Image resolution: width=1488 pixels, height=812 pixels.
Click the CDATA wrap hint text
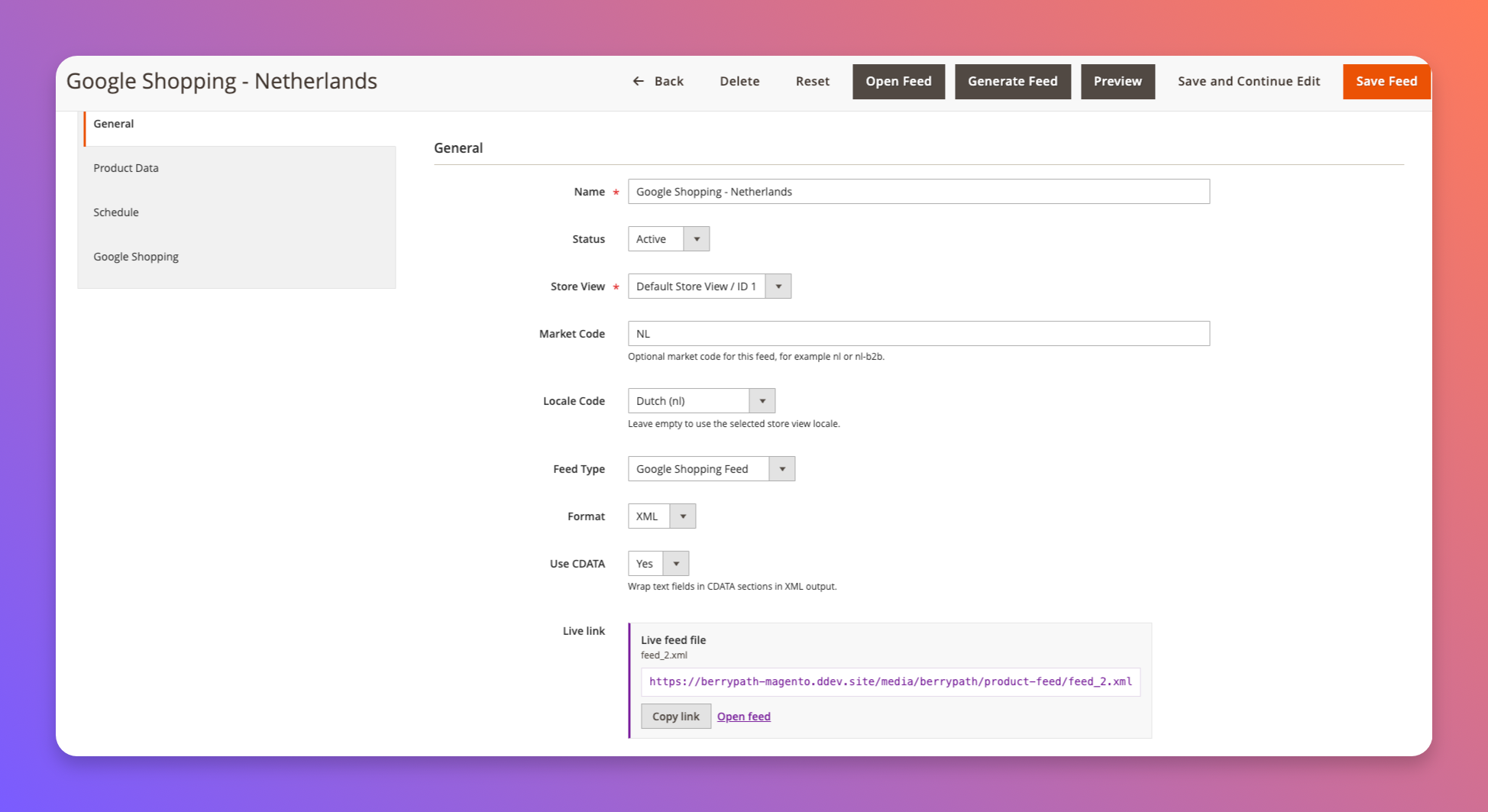732,587
